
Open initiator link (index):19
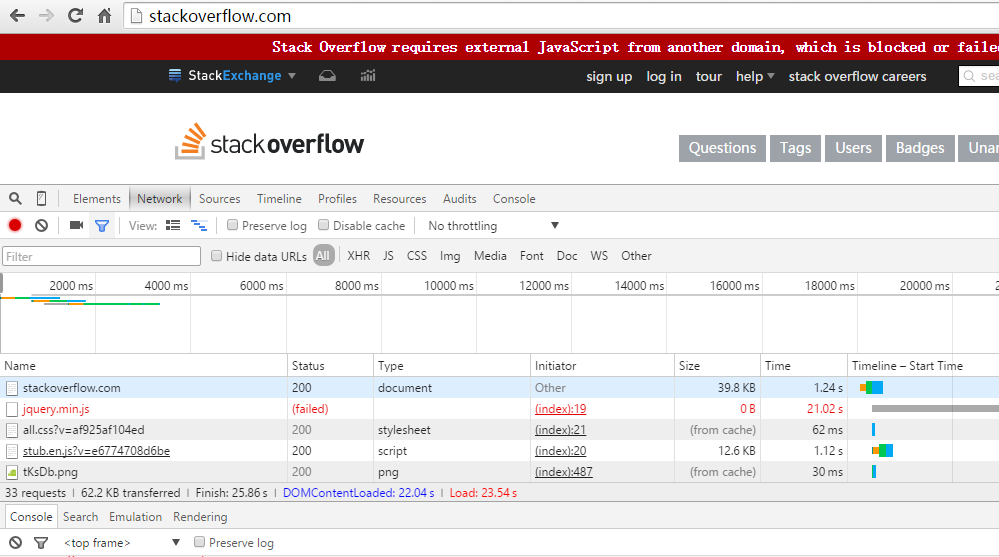tap(560, 409)
